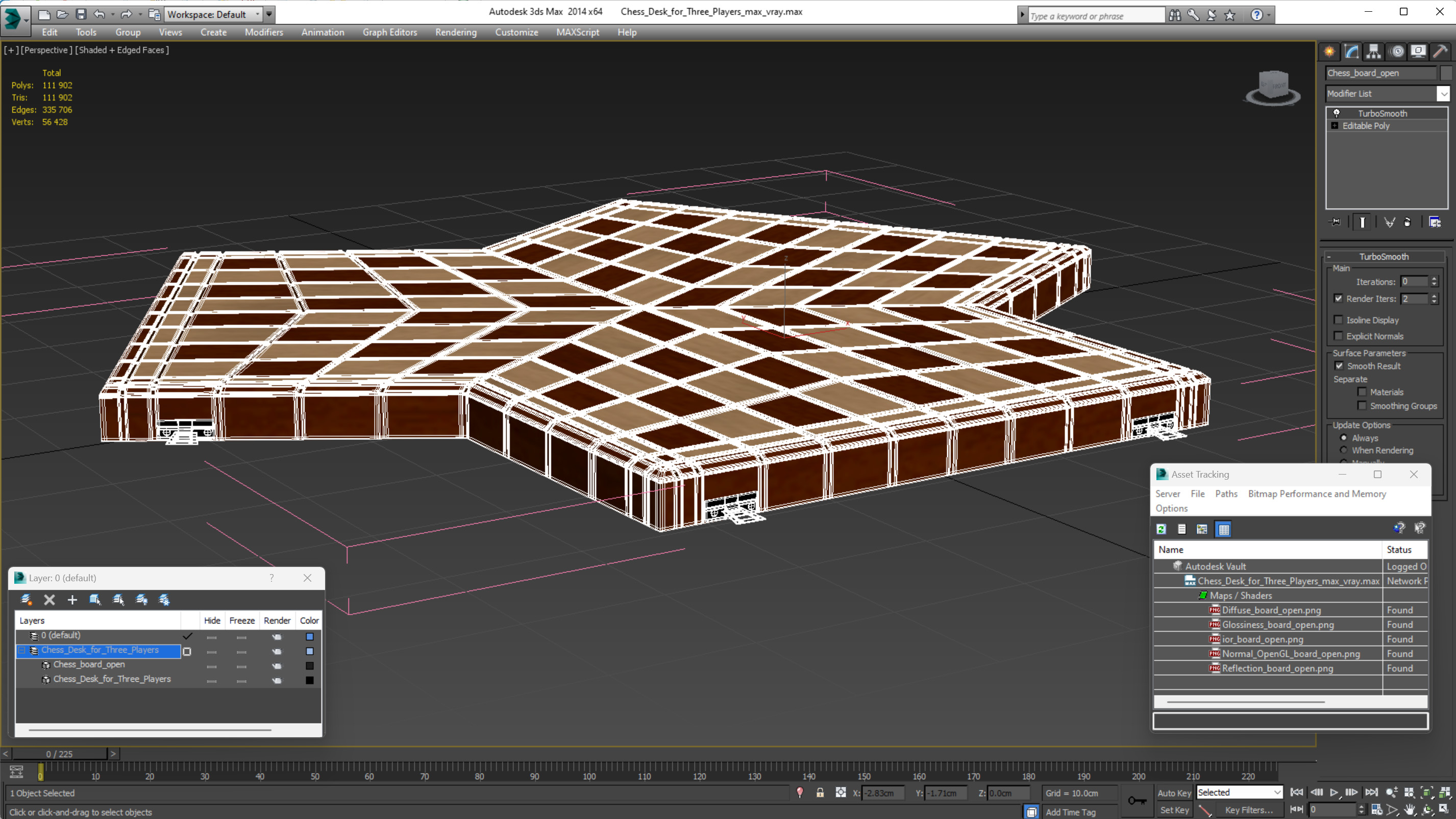Viewport: 1456px width, 819px height.
Task: Click the New Scene toolbar icon
Action: tap(44, 14)
